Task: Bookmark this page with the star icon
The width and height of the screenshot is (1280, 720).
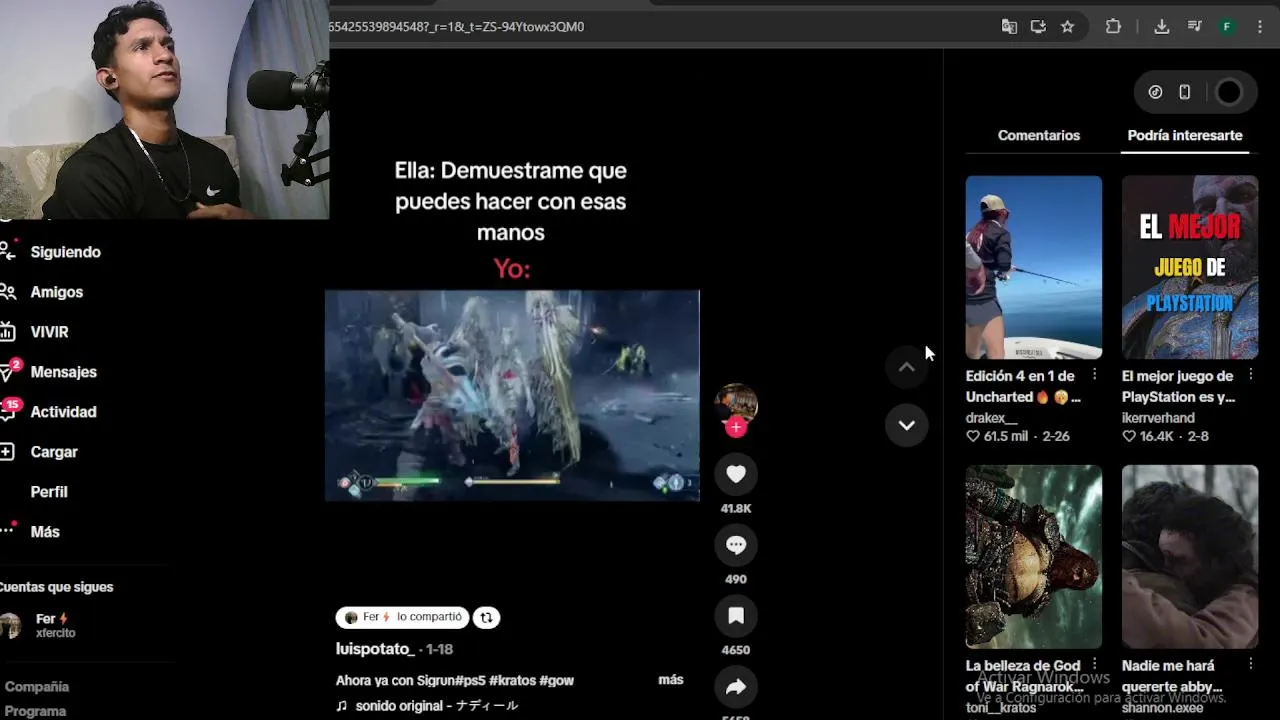Action: (1067, 27)
